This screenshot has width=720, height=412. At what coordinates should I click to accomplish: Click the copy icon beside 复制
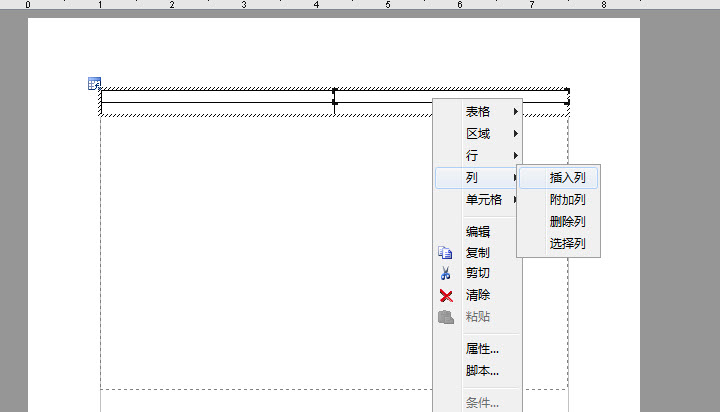[445, 253]
